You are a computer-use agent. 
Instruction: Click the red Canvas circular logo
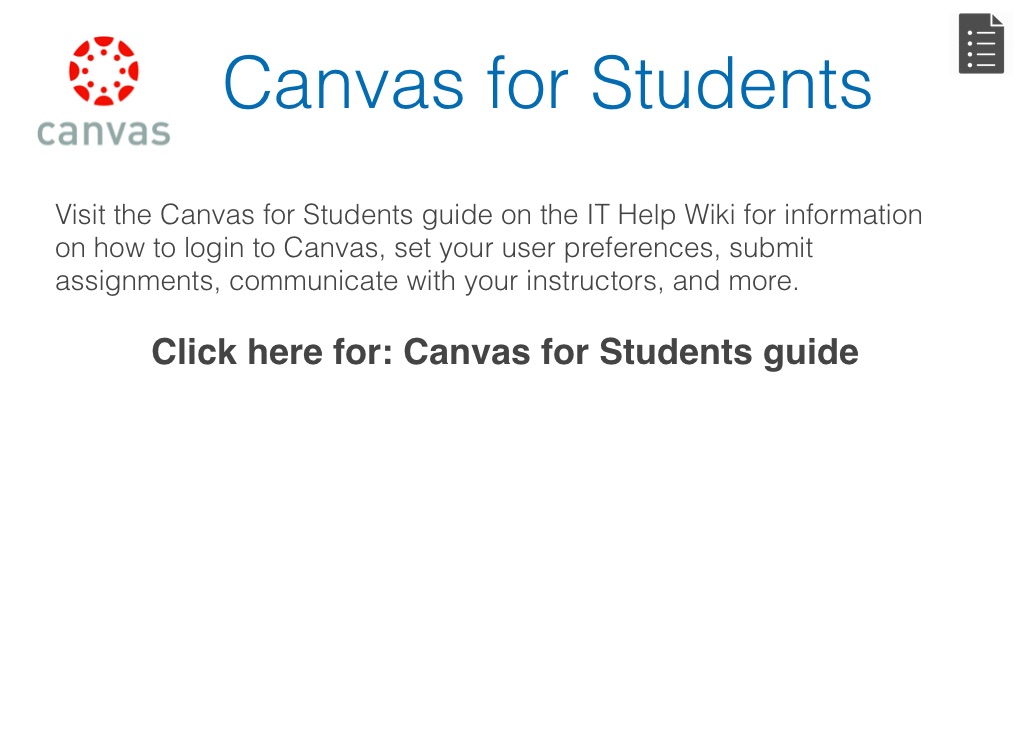tap(103, 71)
